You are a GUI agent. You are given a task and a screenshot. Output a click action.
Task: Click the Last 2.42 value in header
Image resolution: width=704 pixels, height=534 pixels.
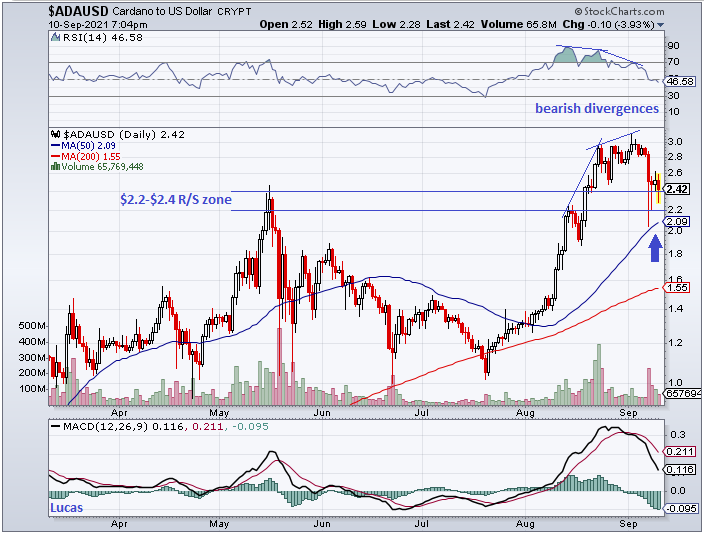(x=450, y=24)
